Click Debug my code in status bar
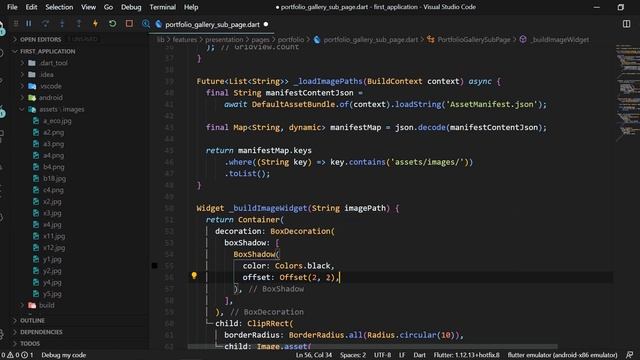Screen dimensions: 640x360 [x=64, y=355]
